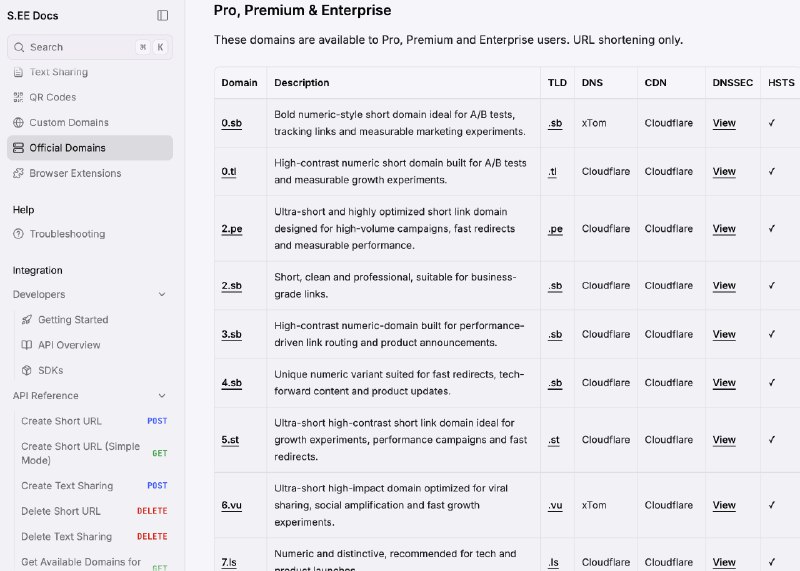Select Text Sharing in sidebar
This screenshot has width=800, height=571.
coord(58,72)
